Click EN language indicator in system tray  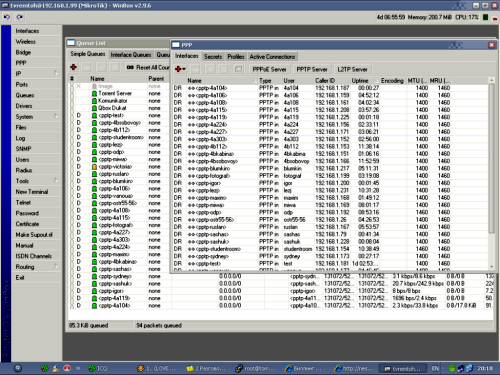pyautogui.click(x=435, y=368)
